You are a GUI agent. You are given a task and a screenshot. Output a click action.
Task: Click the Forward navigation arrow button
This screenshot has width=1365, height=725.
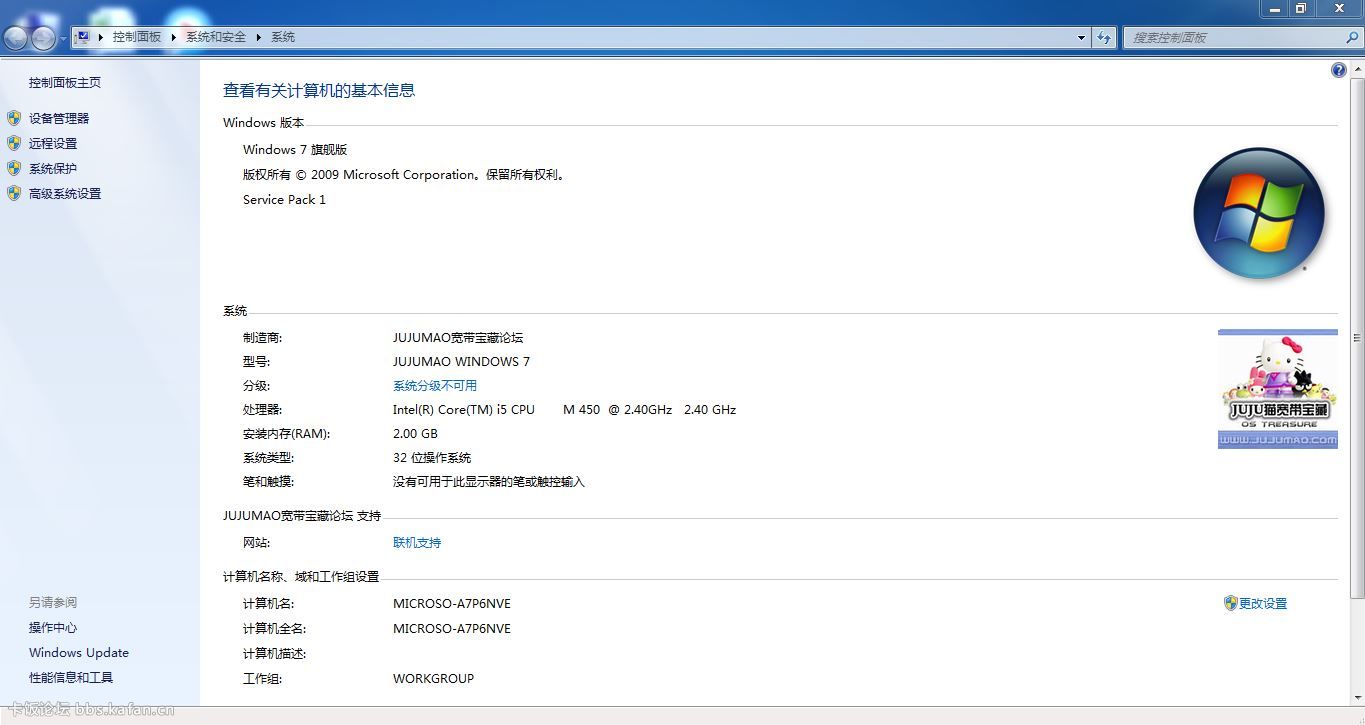[44, 38]
